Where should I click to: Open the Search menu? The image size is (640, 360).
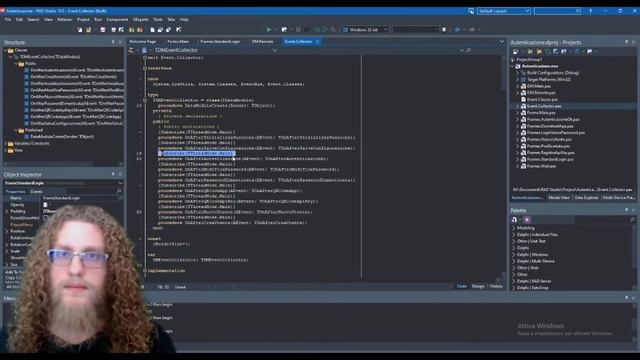coord(33,20)
